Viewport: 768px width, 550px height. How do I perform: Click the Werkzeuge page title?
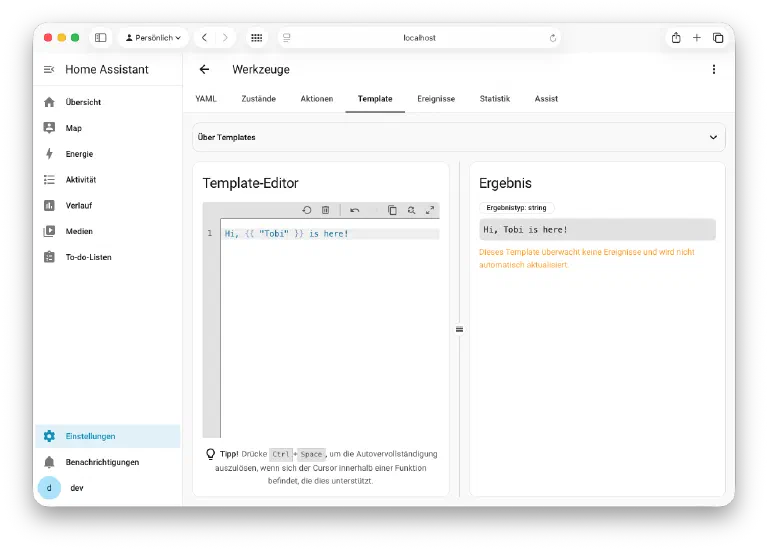[x=261, y=70]
